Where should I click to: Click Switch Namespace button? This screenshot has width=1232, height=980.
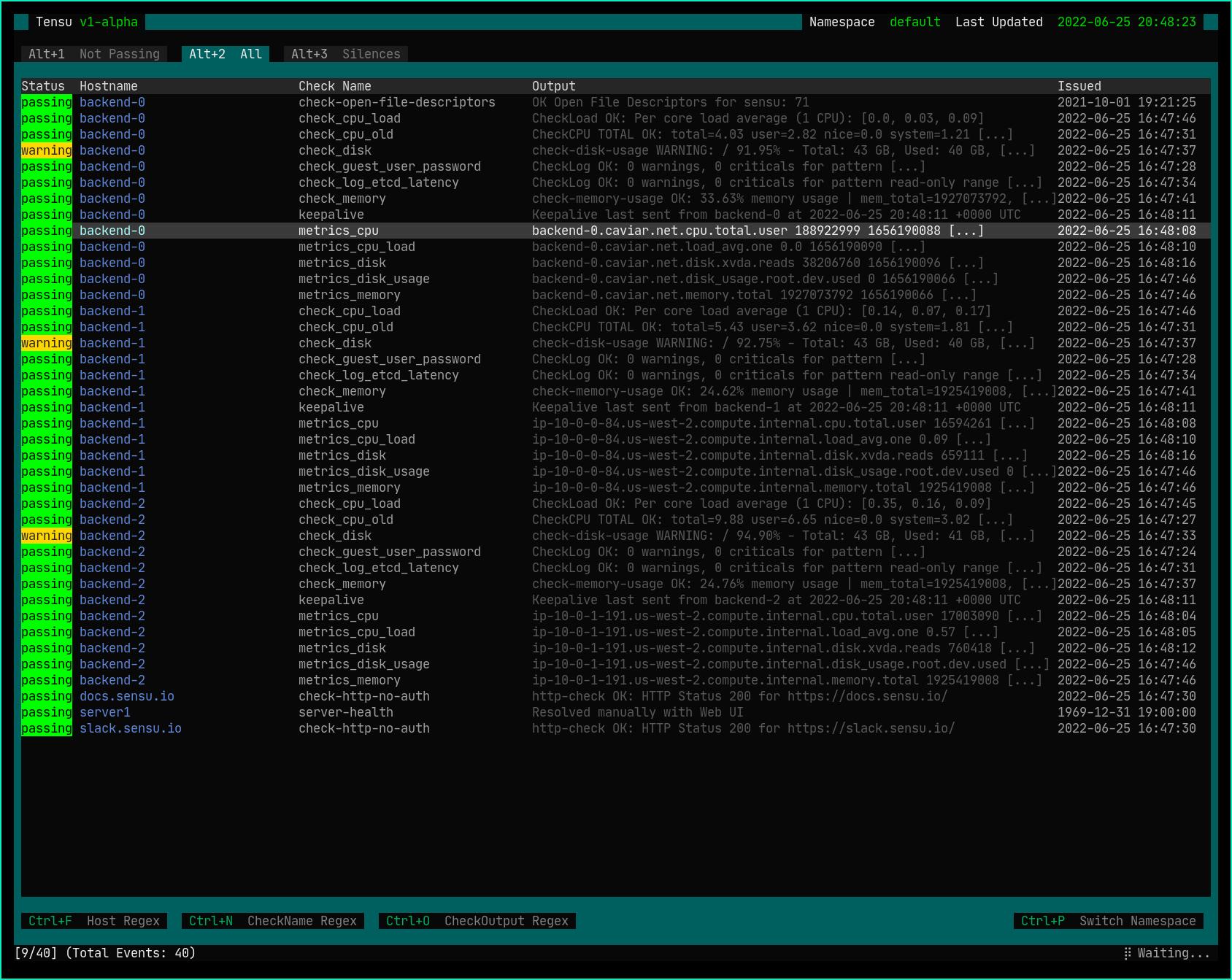pyautogui.click(x=1109, y=921)
